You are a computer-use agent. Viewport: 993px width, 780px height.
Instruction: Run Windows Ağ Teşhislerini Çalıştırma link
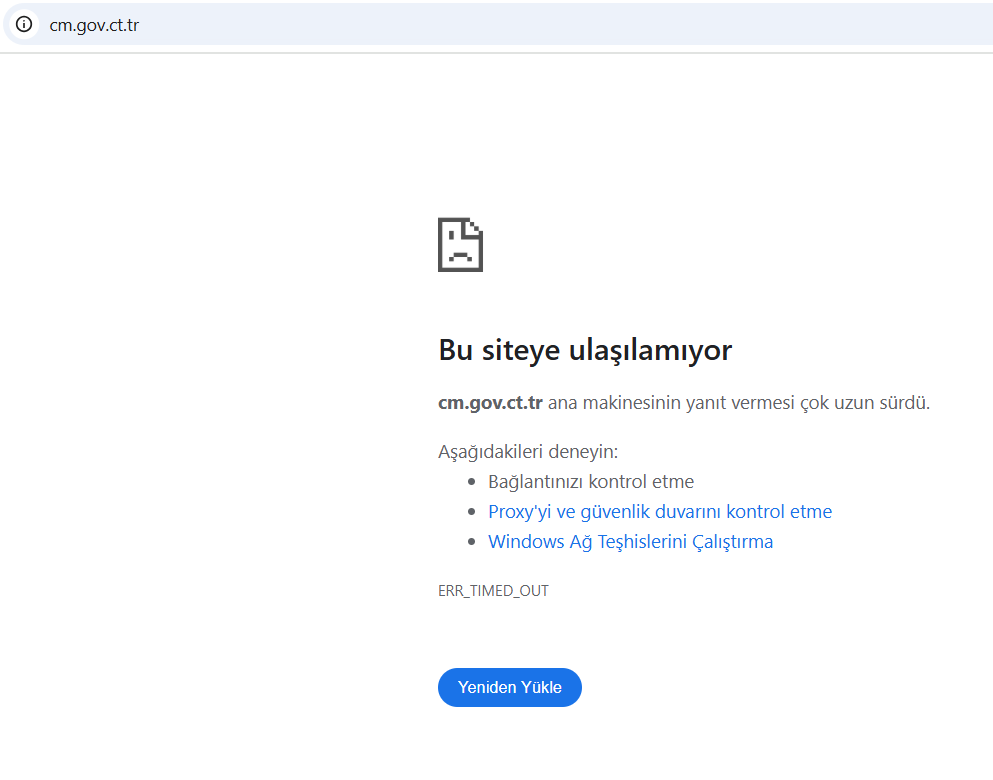(x=630, y=542)
